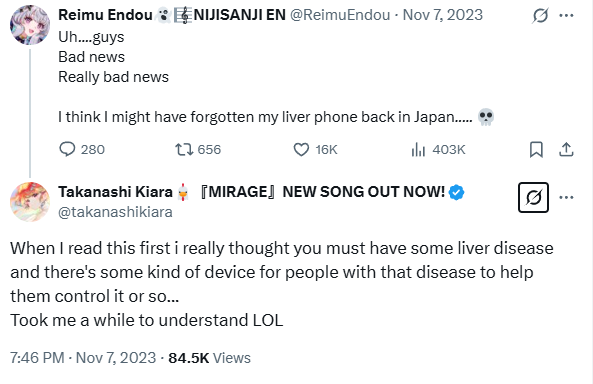Click the 84.5K Views count
Viewport: 593px width, 384px height.
(x=210, y=358)
